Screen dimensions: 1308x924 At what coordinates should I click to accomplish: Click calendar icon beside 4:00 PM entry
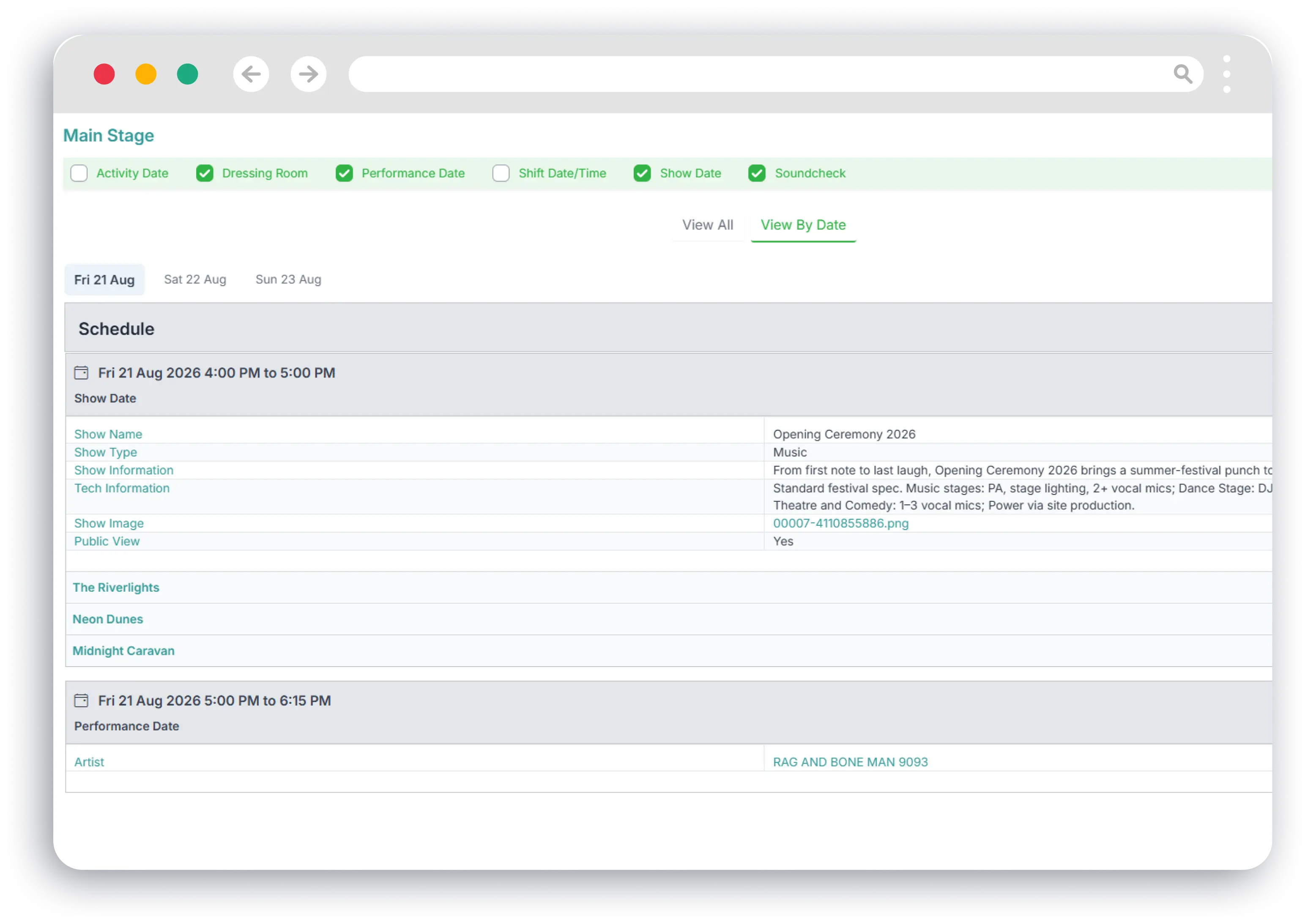(82, 372)
